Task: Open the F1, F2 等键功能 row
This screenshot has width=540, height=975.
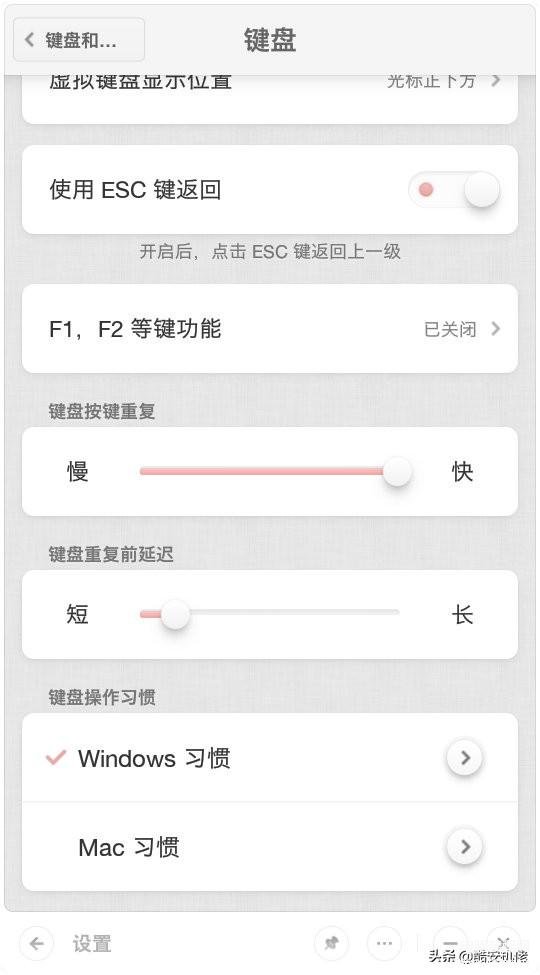Action: pos(270,328)
